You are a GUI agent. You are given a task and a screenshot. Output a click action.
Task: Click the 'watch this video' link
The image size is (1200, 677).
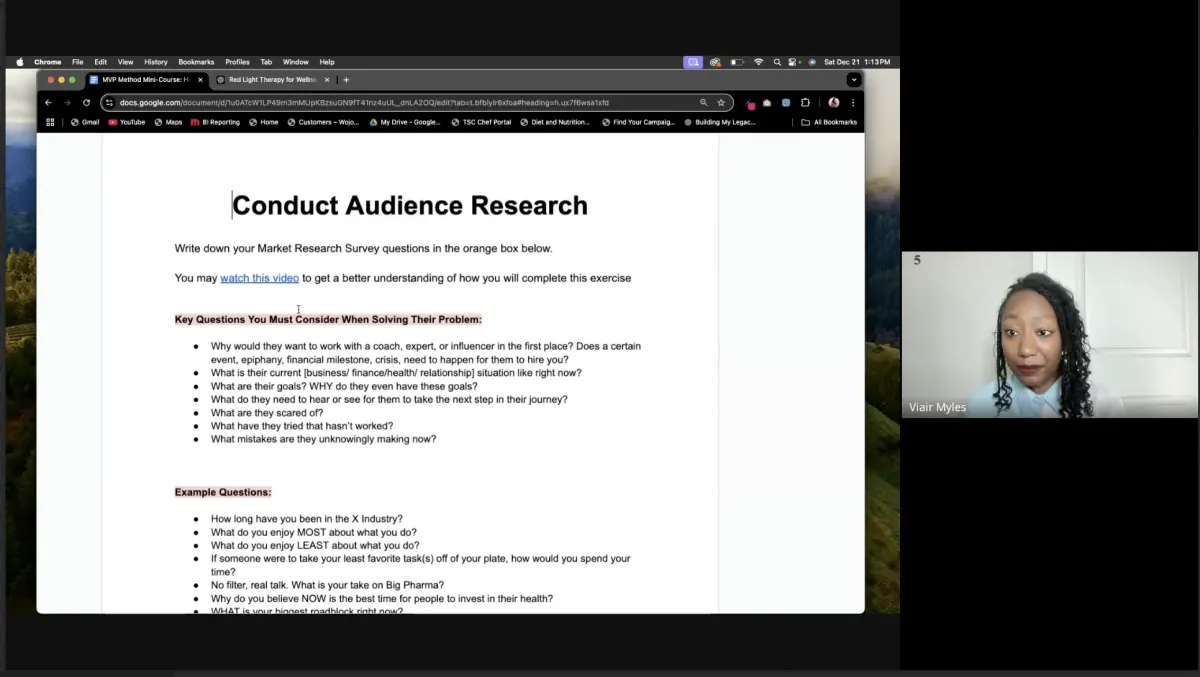tap(259, 278)
